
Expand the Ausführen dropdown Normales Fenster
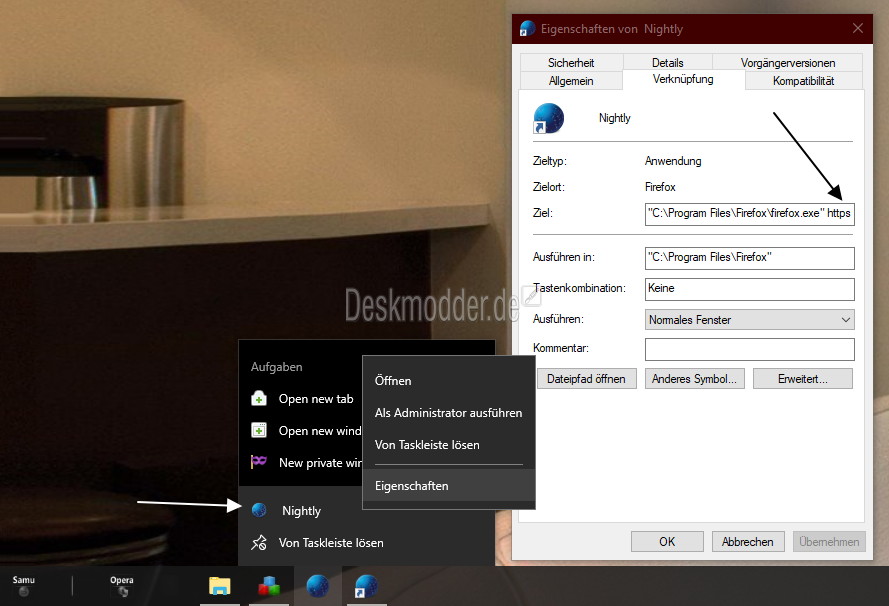pyautogui.click(x=750, y=320)
